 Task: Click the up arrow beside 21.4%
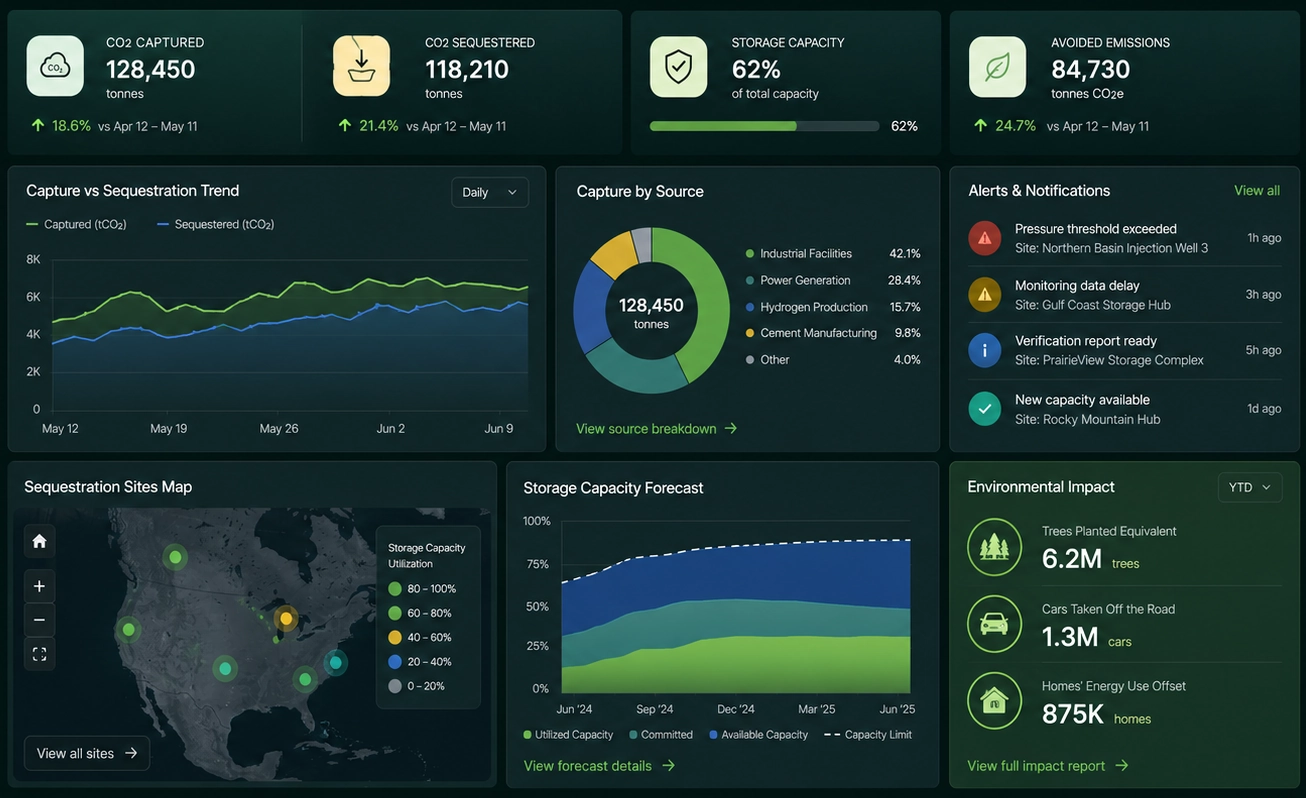(345, 125)
